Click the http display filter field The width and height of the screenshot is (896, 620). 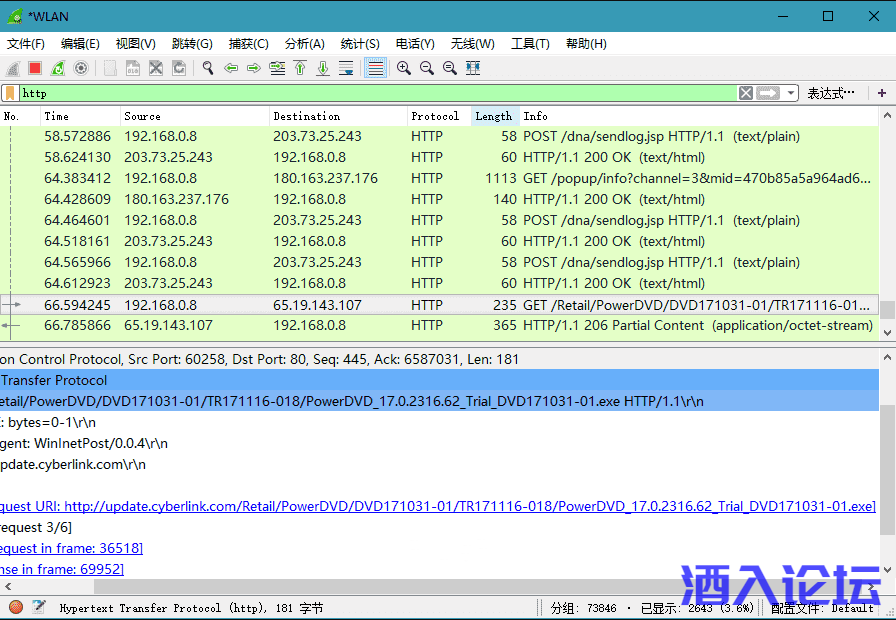(380, 93)
